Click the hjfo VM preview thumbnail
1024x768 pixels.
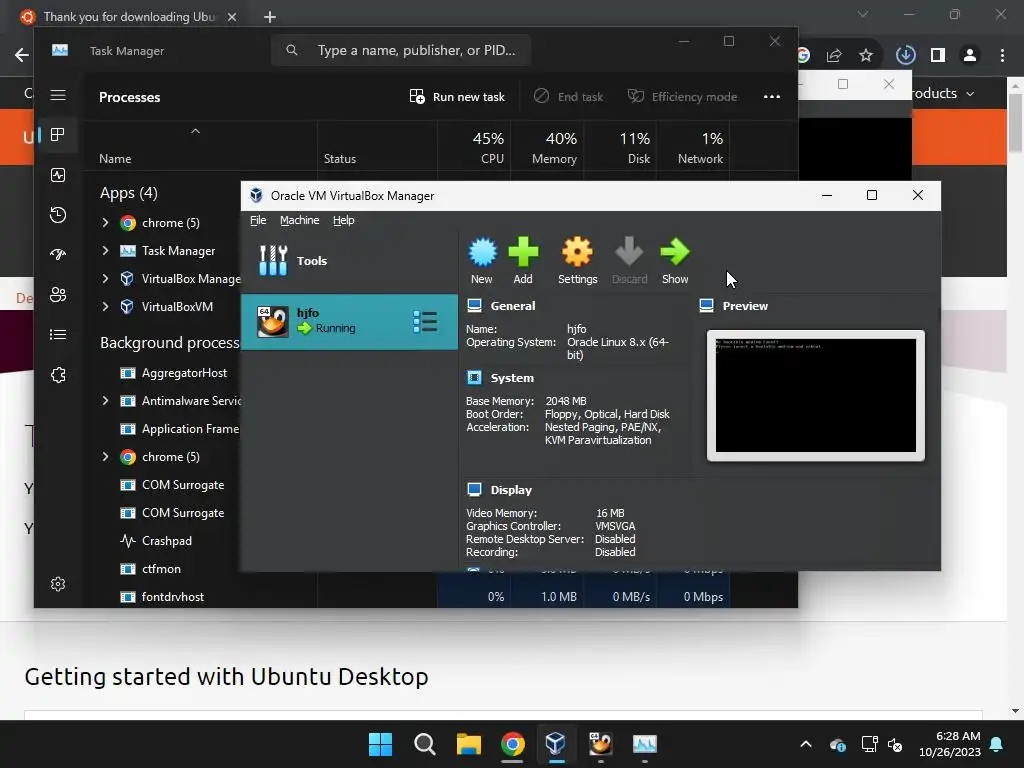(816, 395)
